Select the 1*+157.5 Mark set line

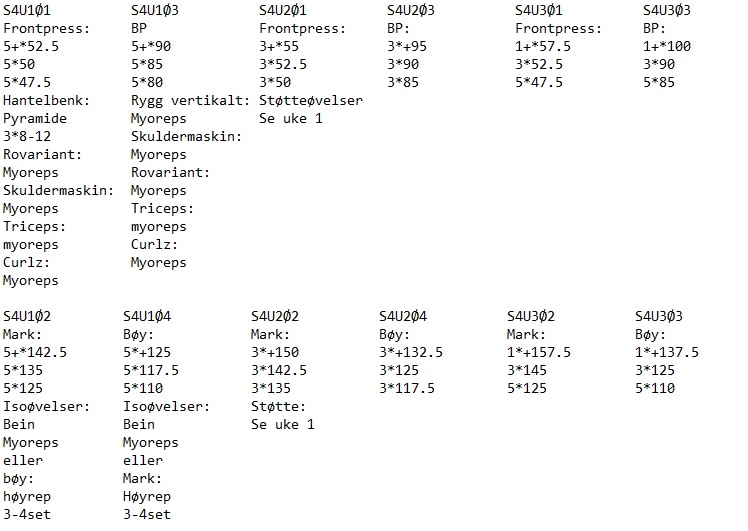tap(539, 353)
